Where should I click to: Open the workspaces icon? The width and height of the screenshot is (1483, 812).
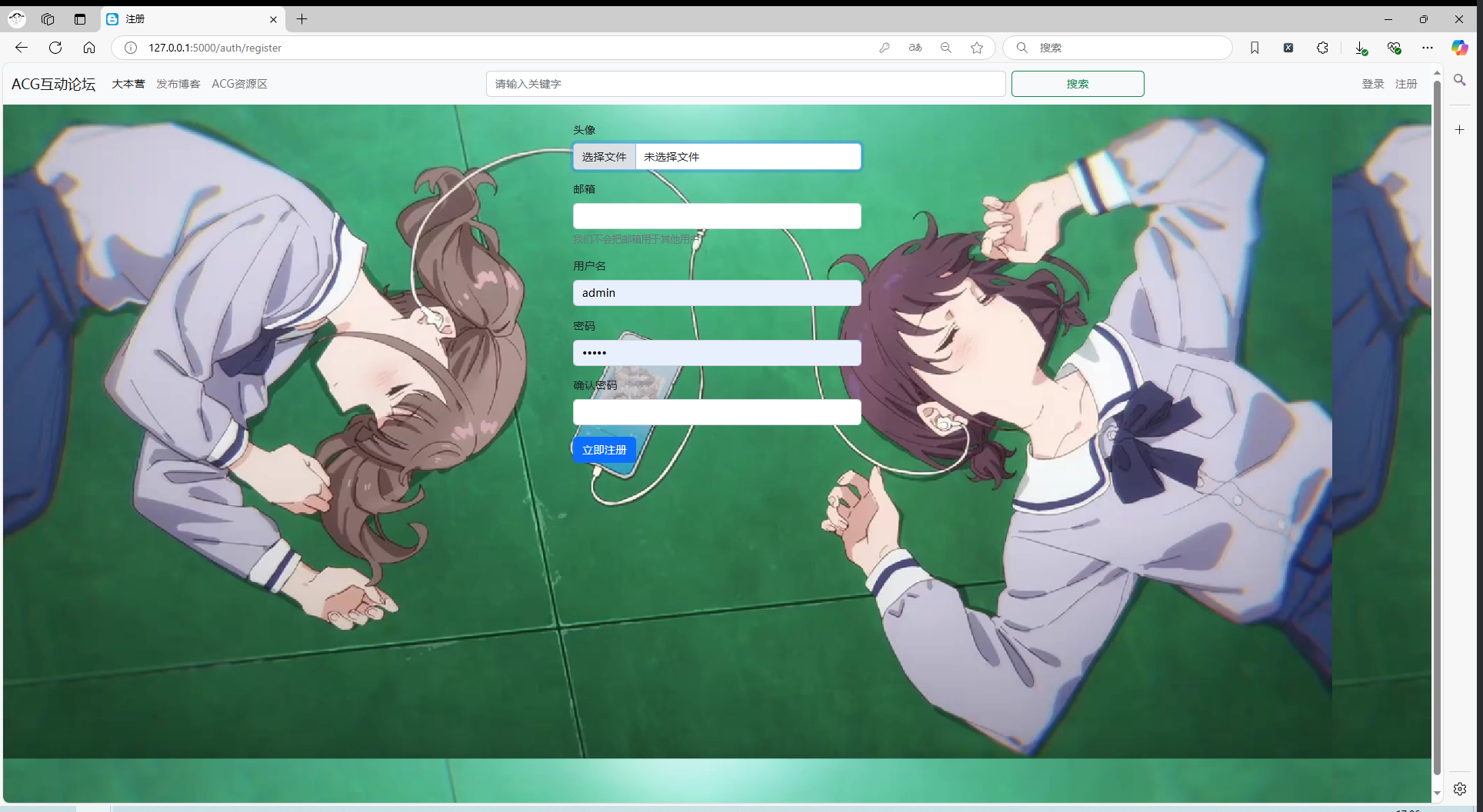pyautogui.click(x=48, y=19)
